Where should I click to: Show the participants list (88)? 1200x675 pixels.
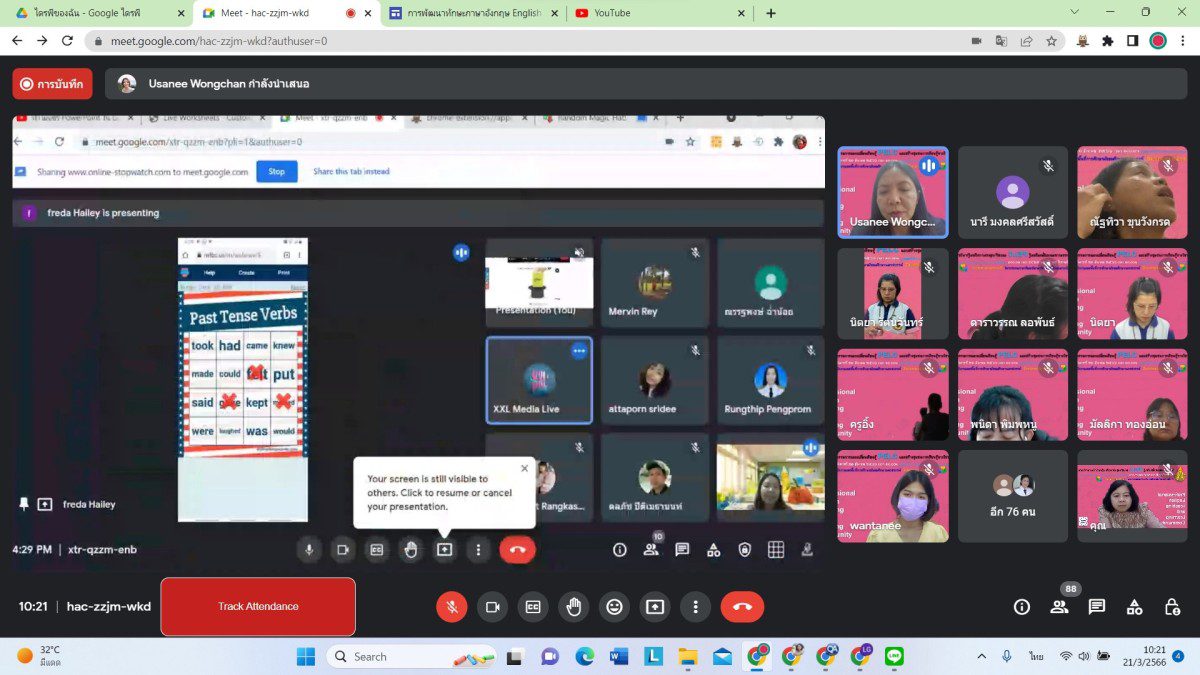click(x=1059, y=606)
